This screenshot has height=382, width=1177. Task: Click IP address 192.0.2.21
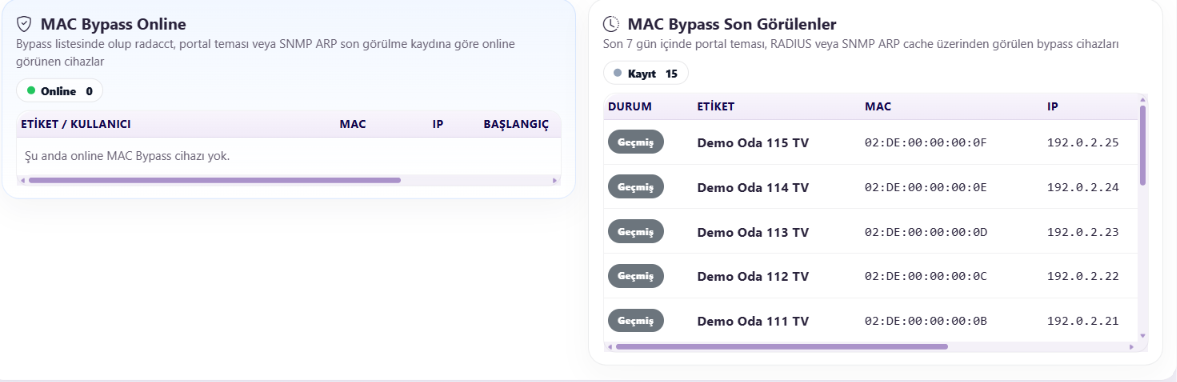(x=1083, y=321)
